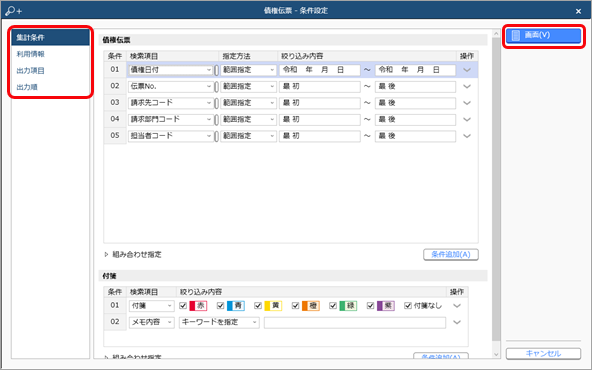This screenshot has width=592, height=370.
Task: Click 担当者コード end field showing 最後
Action: tap(415, 136)
